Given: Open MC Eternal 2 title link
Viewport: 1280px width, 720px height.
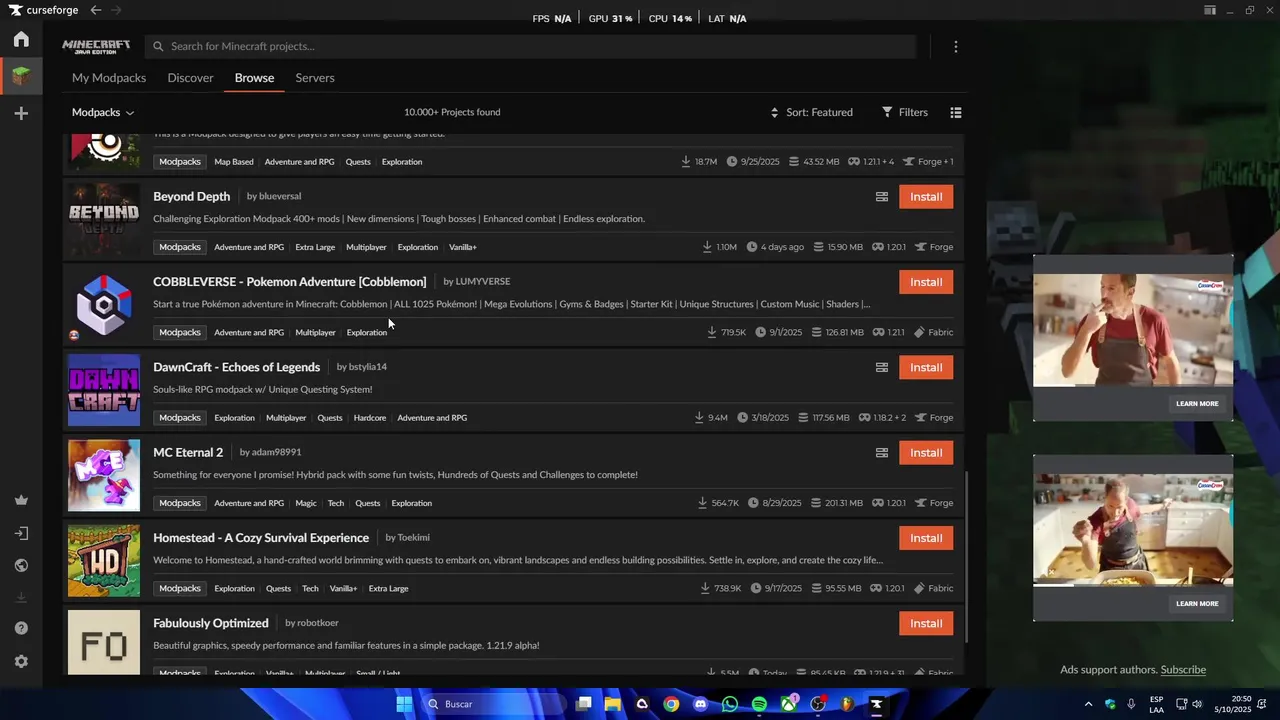Looking at the screenshot, I should (188, 453).
